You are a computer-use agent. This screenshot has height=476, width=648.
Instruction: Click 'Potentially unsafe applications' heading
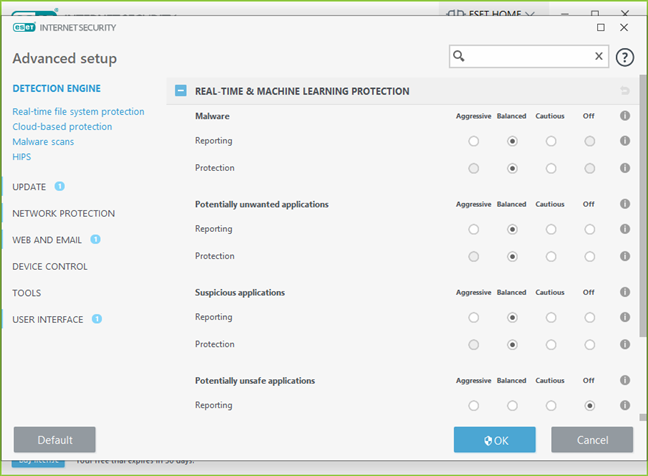tap(255, 381)
